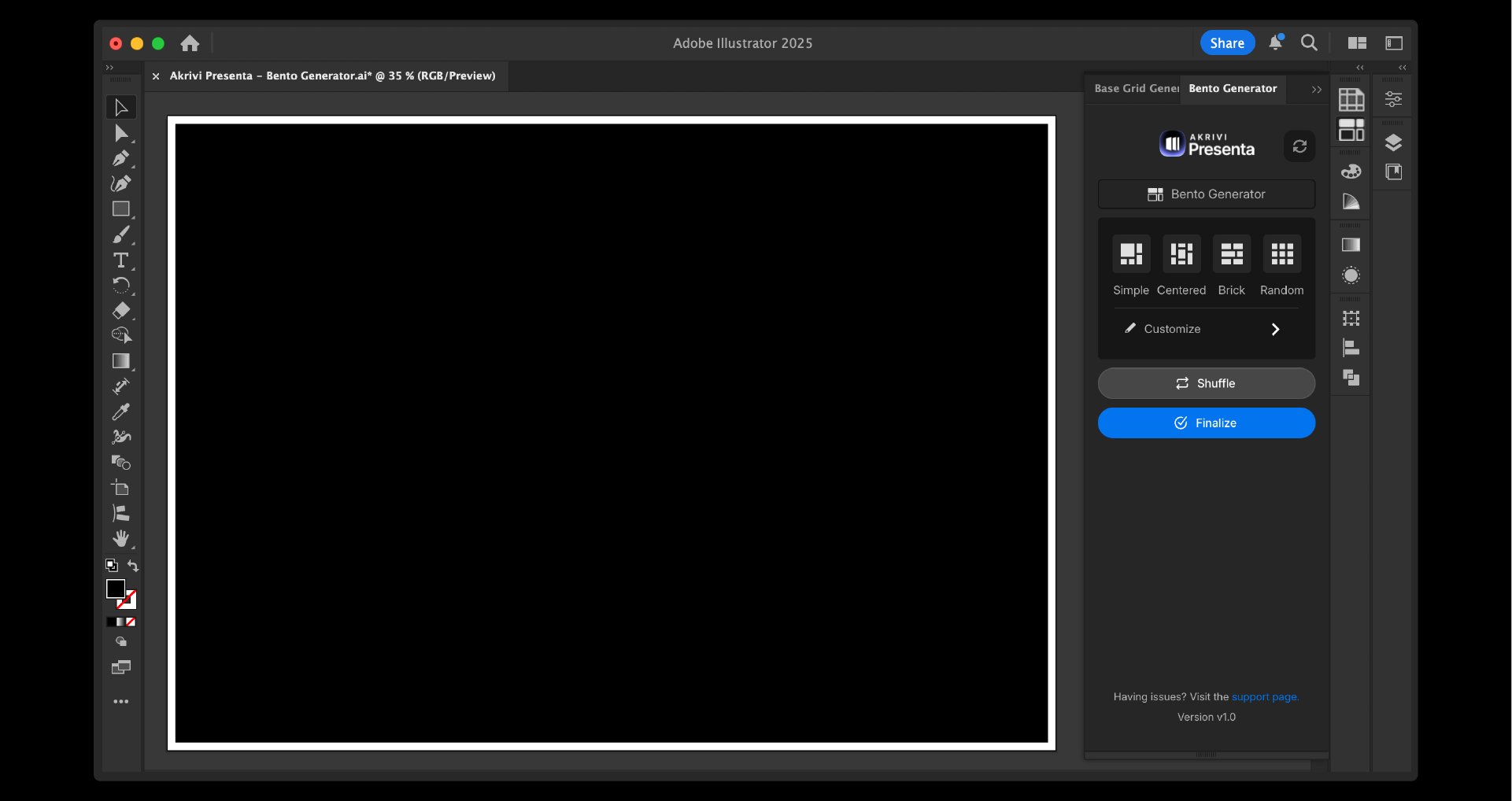
Task: Open the Bento Generator dock icon
Action: coord(1351,130)
